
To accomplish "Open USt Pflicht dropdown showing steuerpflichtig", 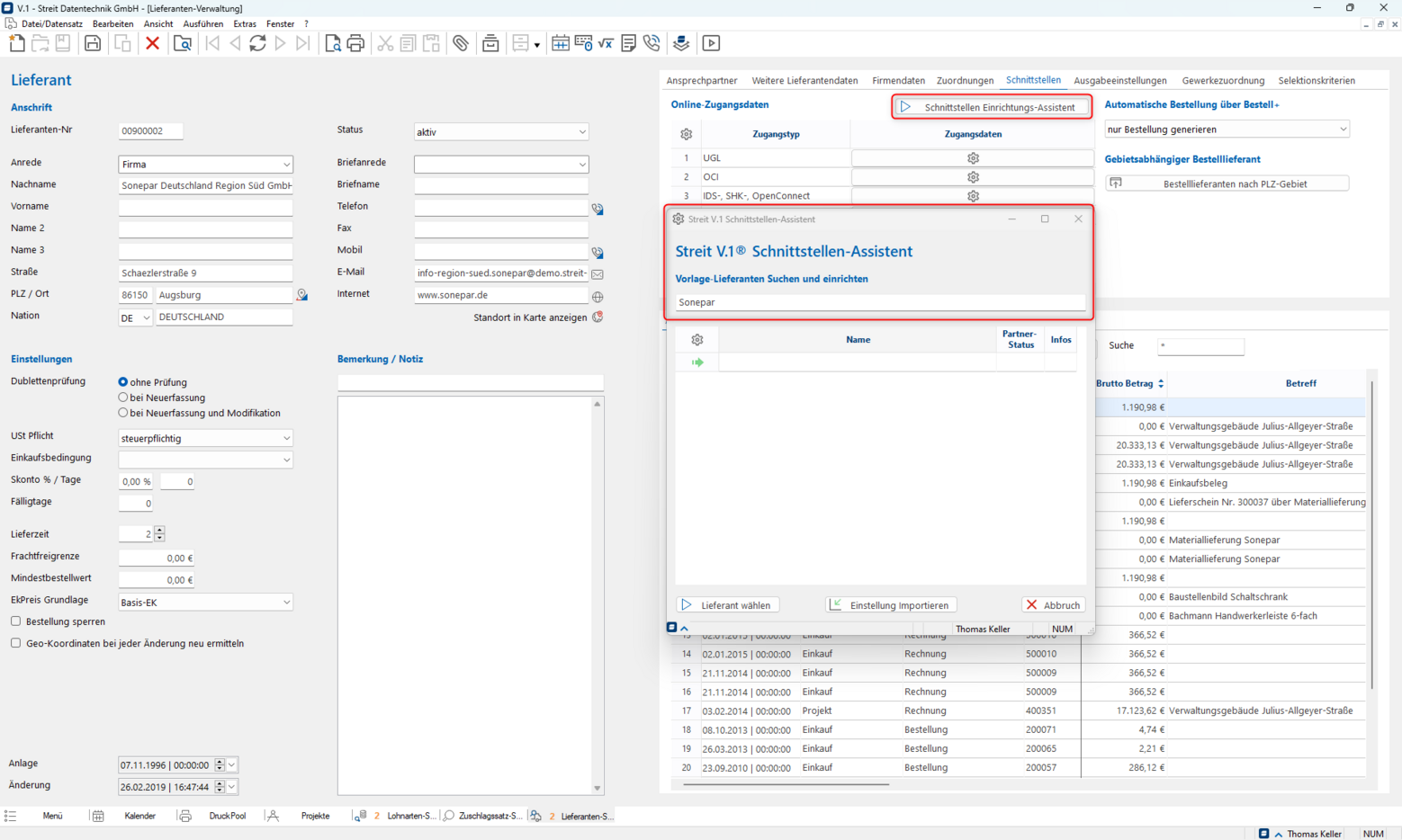I will 205,438.
